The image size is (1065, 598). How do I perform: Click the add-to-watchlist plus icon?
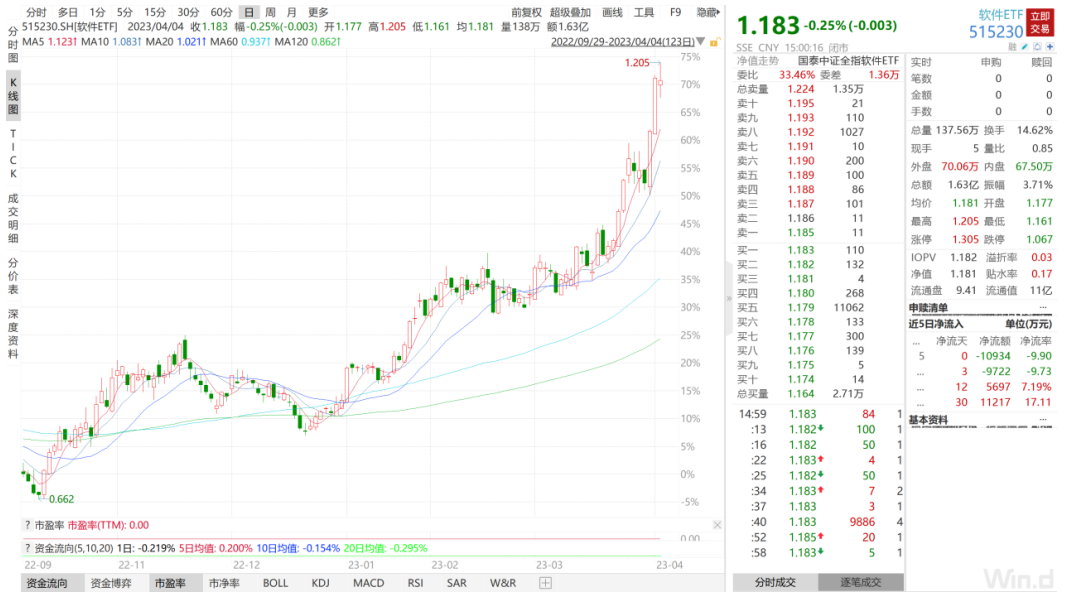pos(1050,47)
